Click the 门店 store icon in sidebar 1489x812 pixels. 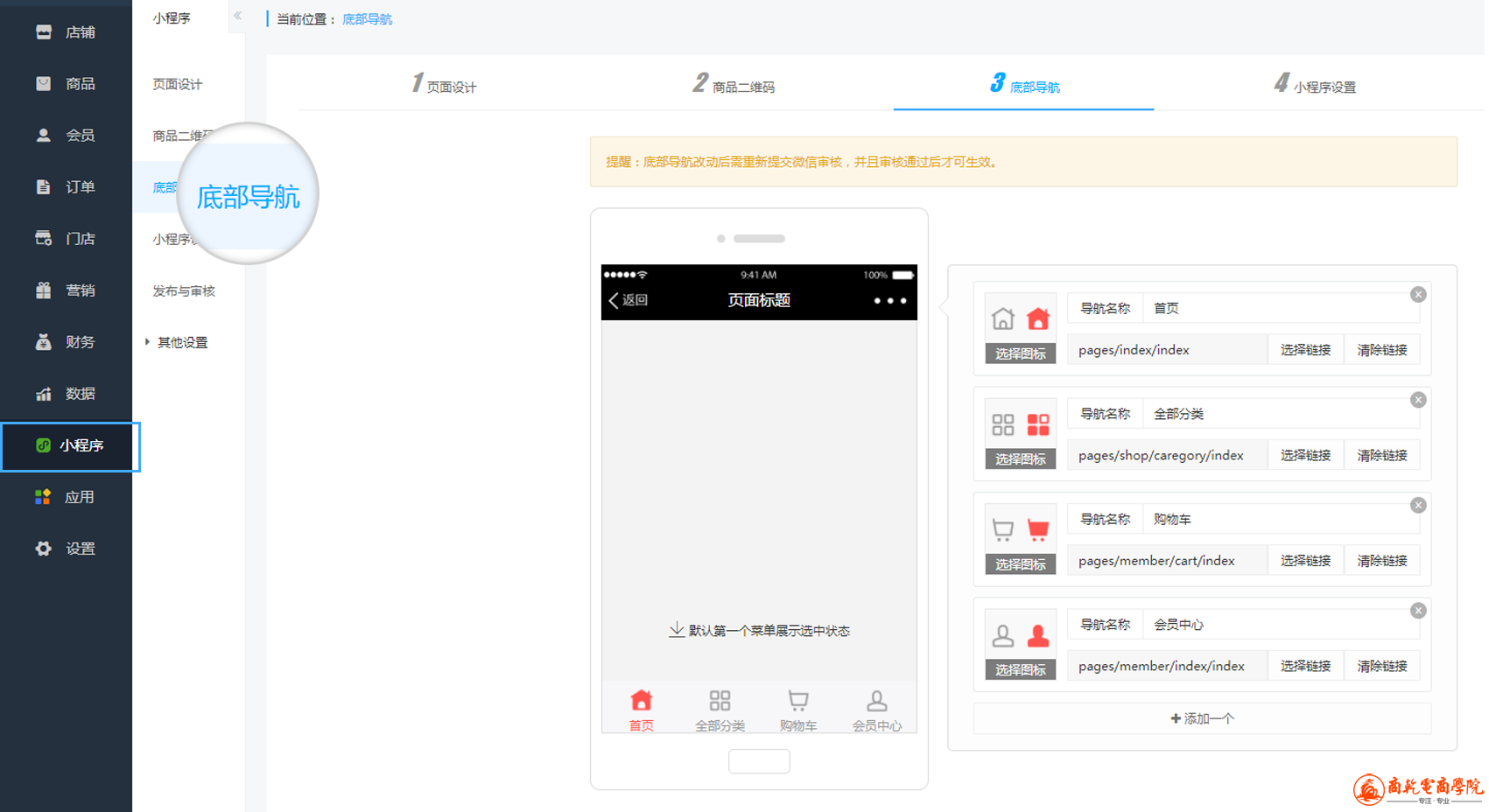click(43, 239)
